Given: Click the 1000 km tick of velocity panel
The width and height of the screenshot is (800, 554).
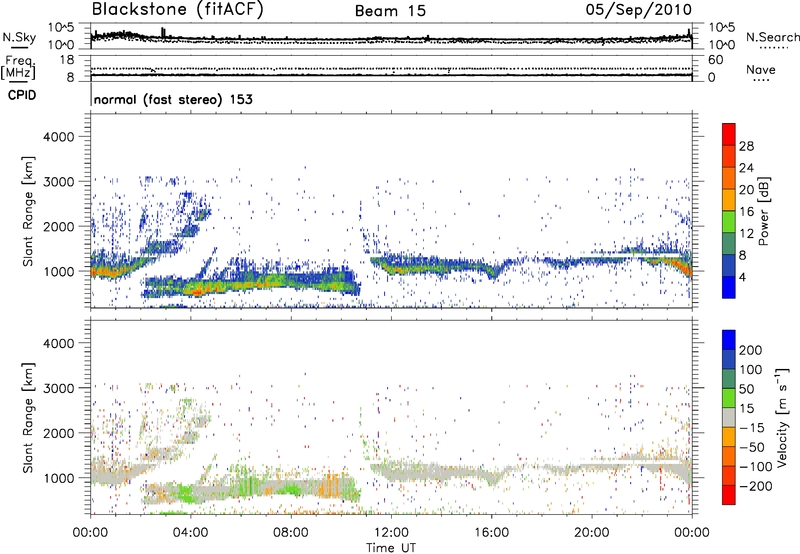Looking at the screenshot, I should [59, 478].
